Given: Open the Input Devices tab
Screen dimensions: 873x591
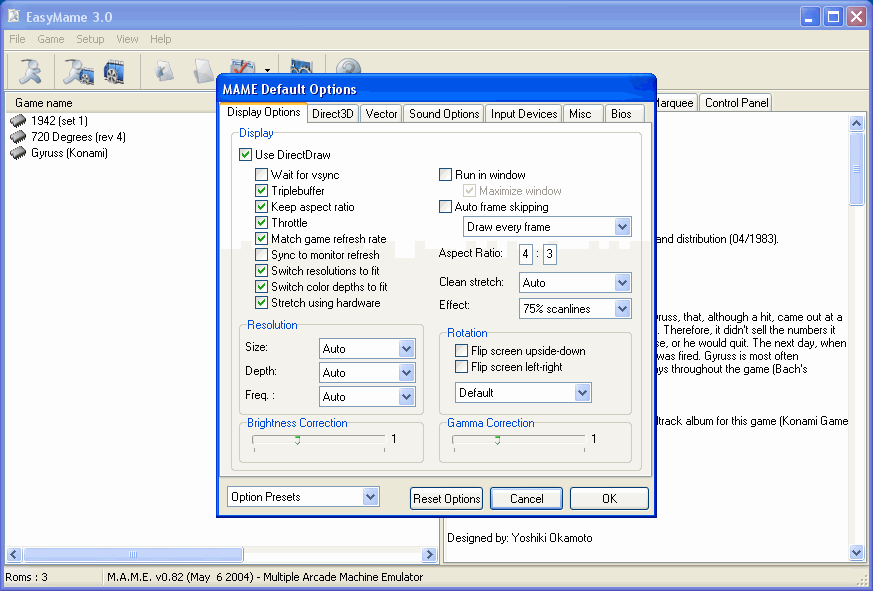Looking at the screenshot, I should (524, 114).
